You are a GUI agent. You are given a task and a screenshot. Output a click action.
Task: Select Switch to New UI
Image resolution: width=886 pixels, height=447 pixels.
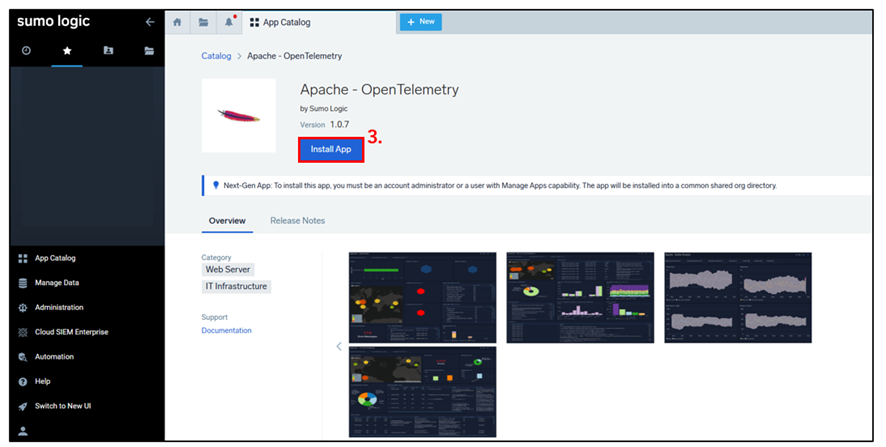[x=63, y=406]
